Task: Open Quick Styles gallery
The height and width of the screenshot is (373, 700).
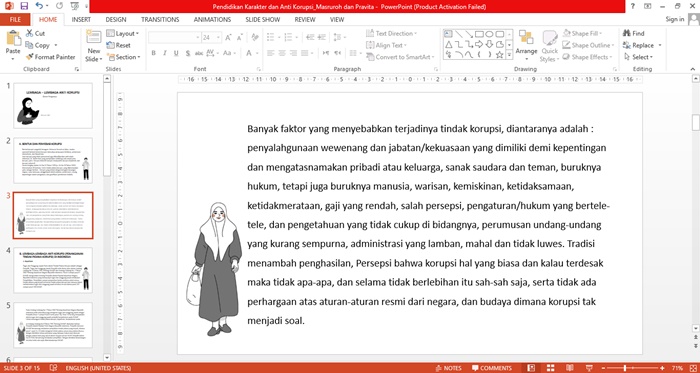Action: [550, 46]
